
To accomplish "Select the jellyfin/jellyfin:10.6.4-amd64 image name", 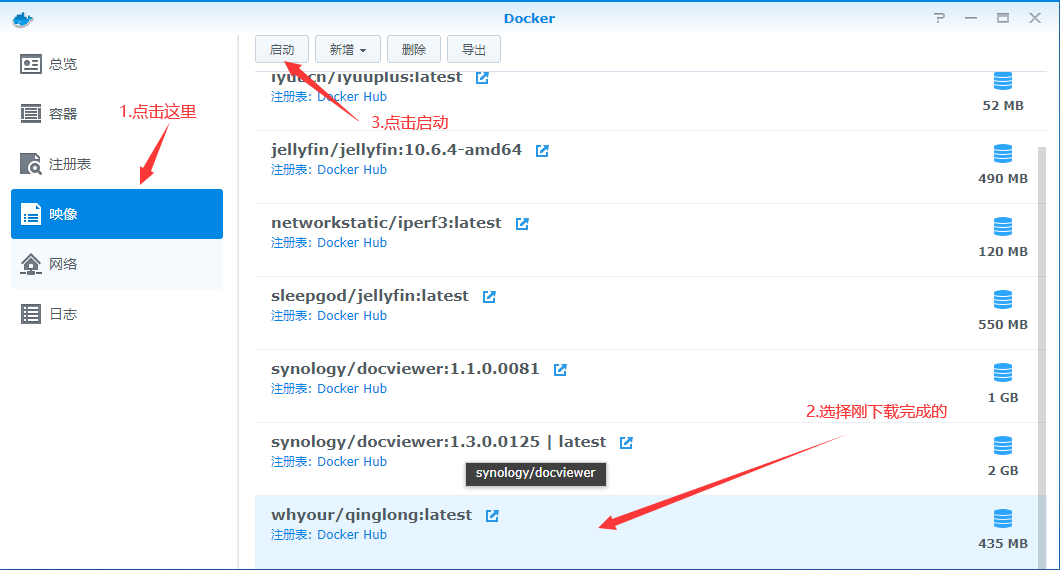I will (x=396, y=149).
